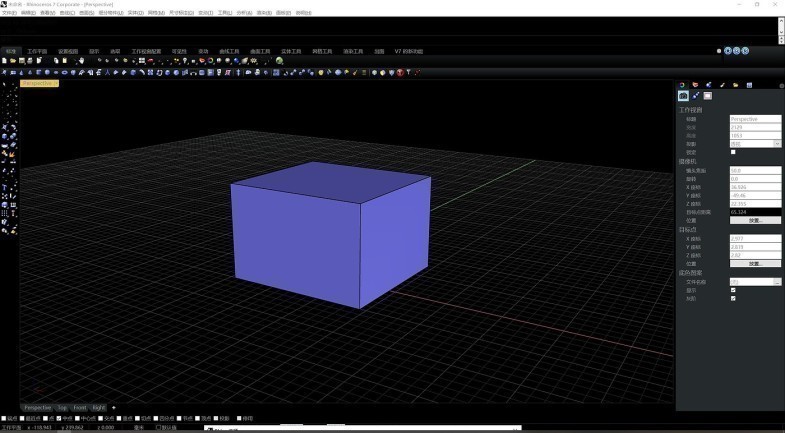Expand the 文件名称 wallpaper dropdown
This screenshot has height=433, width=785.
click(777, 282)
